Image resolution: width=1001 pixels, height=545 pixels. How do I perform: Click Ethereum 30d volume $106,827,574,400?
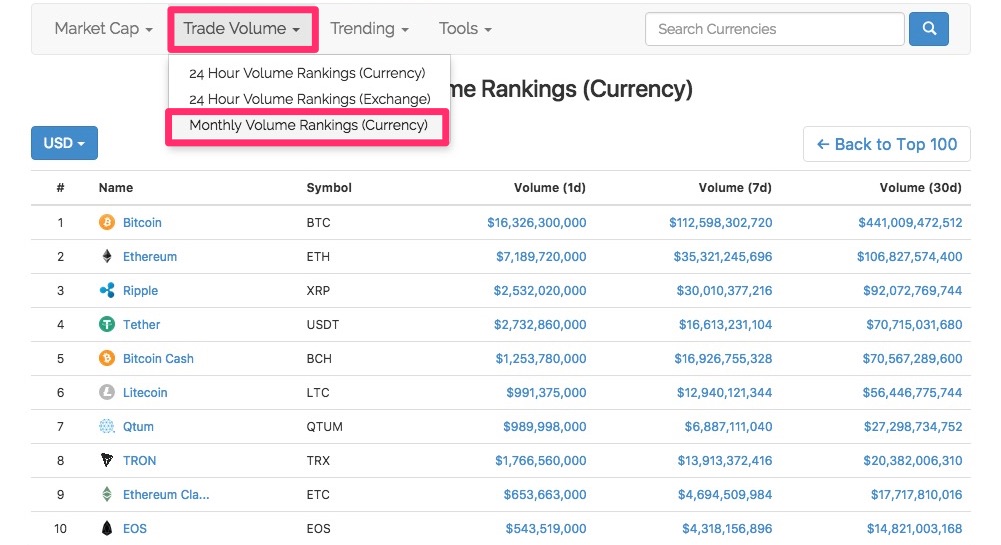(910, 257)
